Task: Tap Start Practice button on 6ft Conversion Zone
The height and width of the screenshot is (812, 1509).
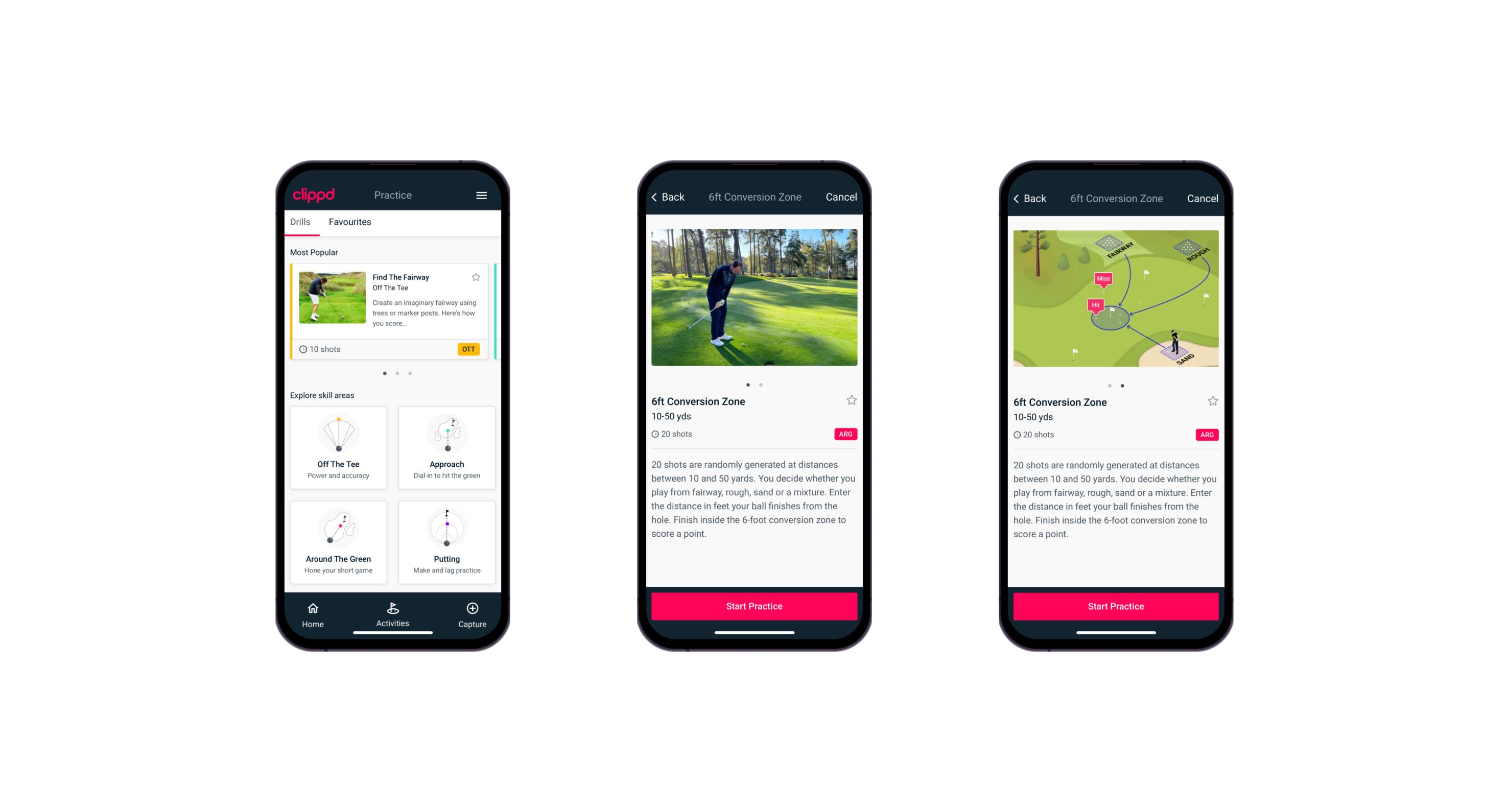Action: (x=754, y=605)
